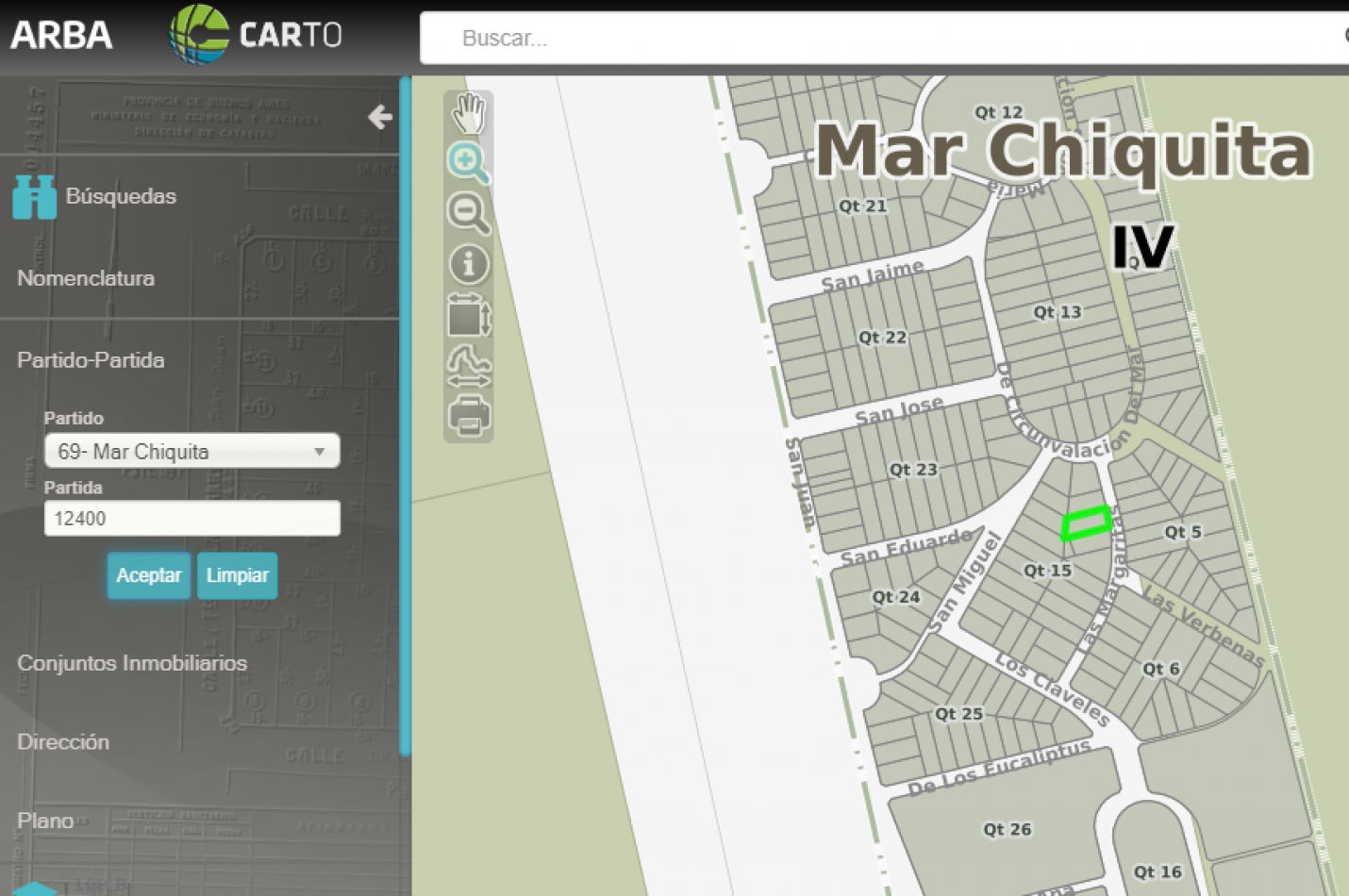Click the binoculars Búsquedas icon
This screenshot has height=896, width=1349.
pyautogui.click(x=35, y=196)
